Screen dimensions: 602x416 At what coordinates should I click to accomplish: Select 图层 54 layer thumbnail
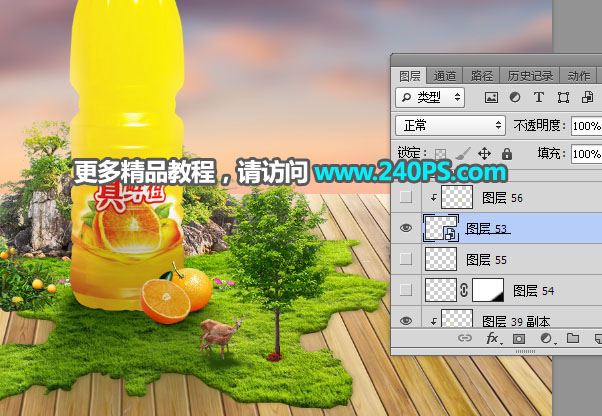[x=441, y=290]
